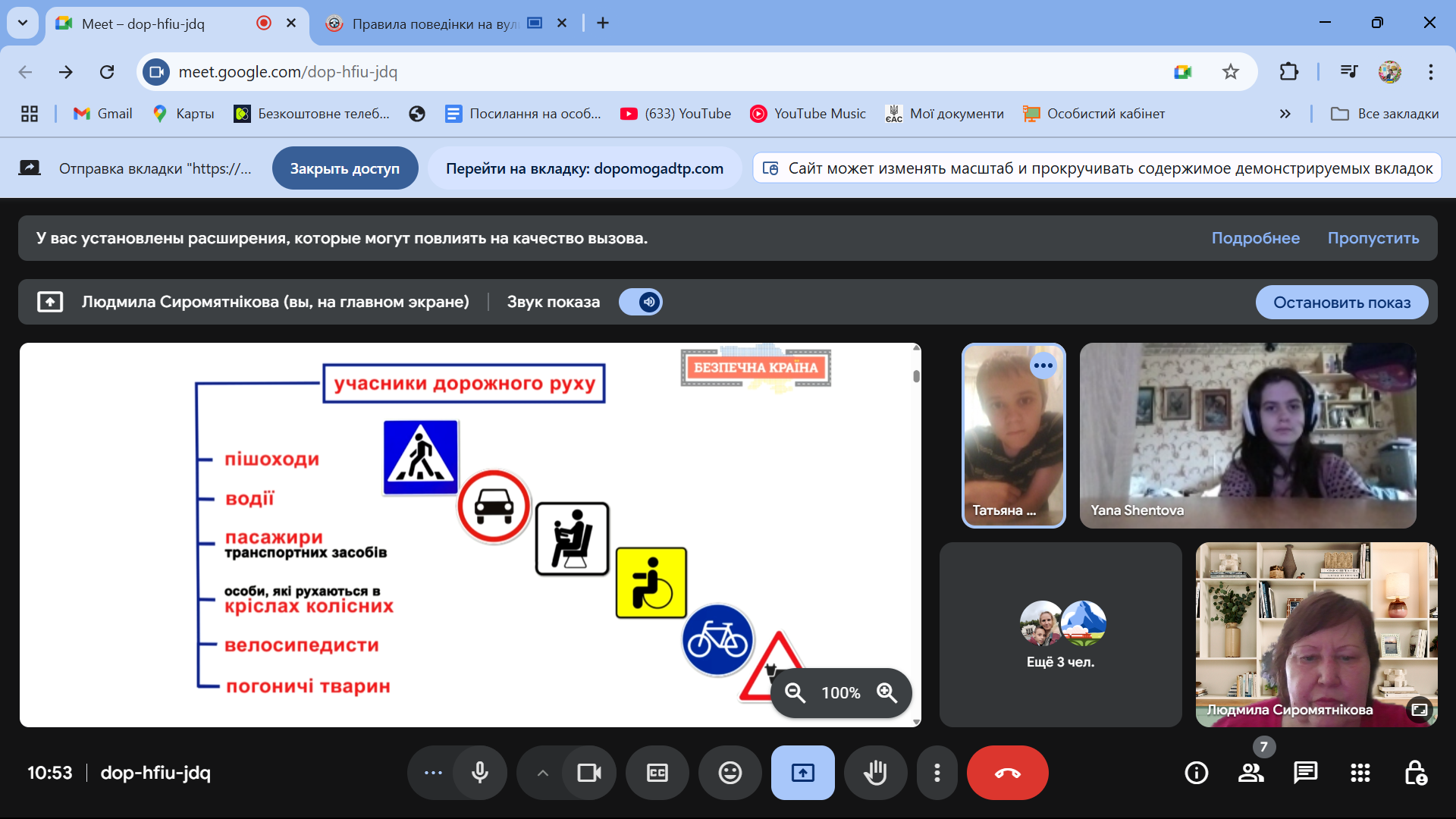The width and height of the screenshot is (1456, 819).
Task: Mute microphone in the call toolbar
Action: coord(480,773)
